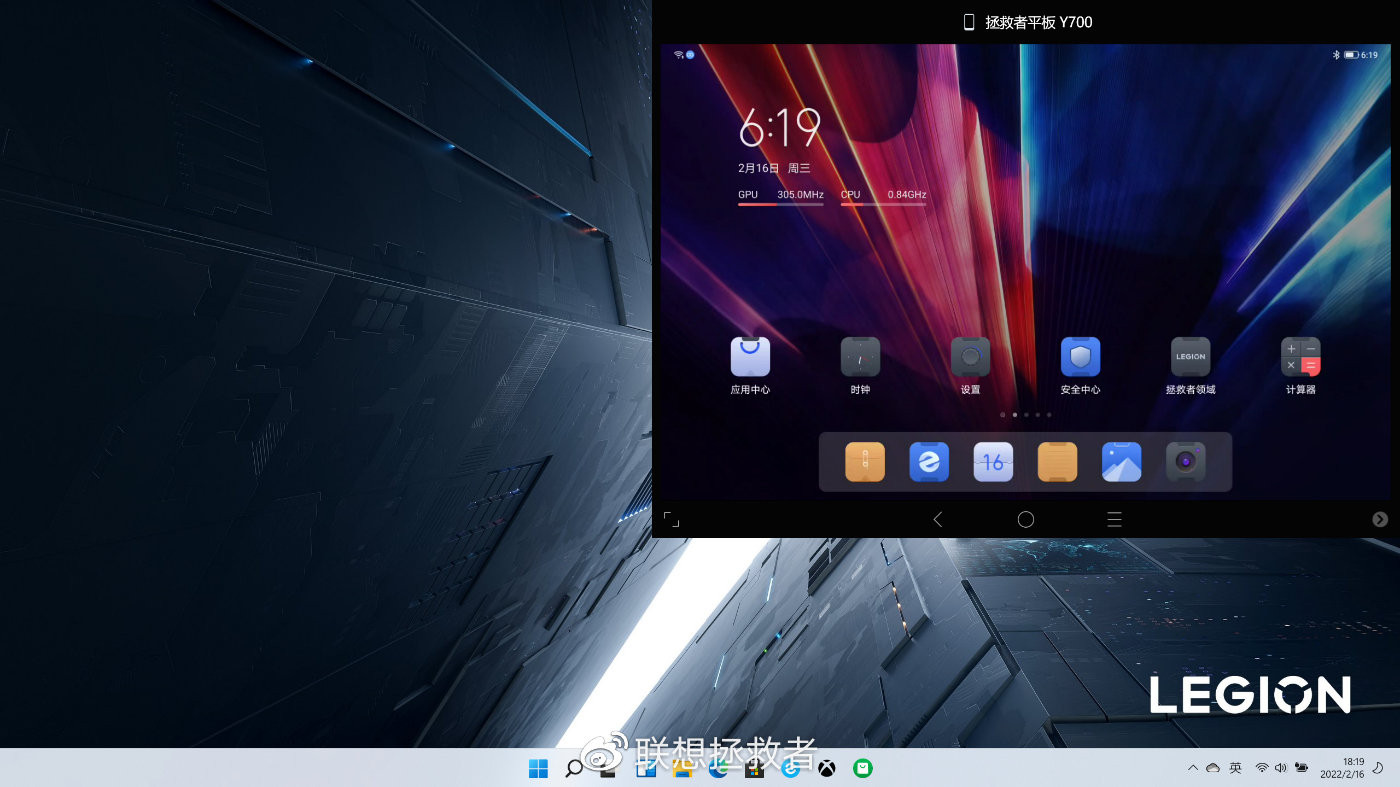Open the green app icon on taskbar
This screenshot has height=787, width=1400.
pos(863,768)
